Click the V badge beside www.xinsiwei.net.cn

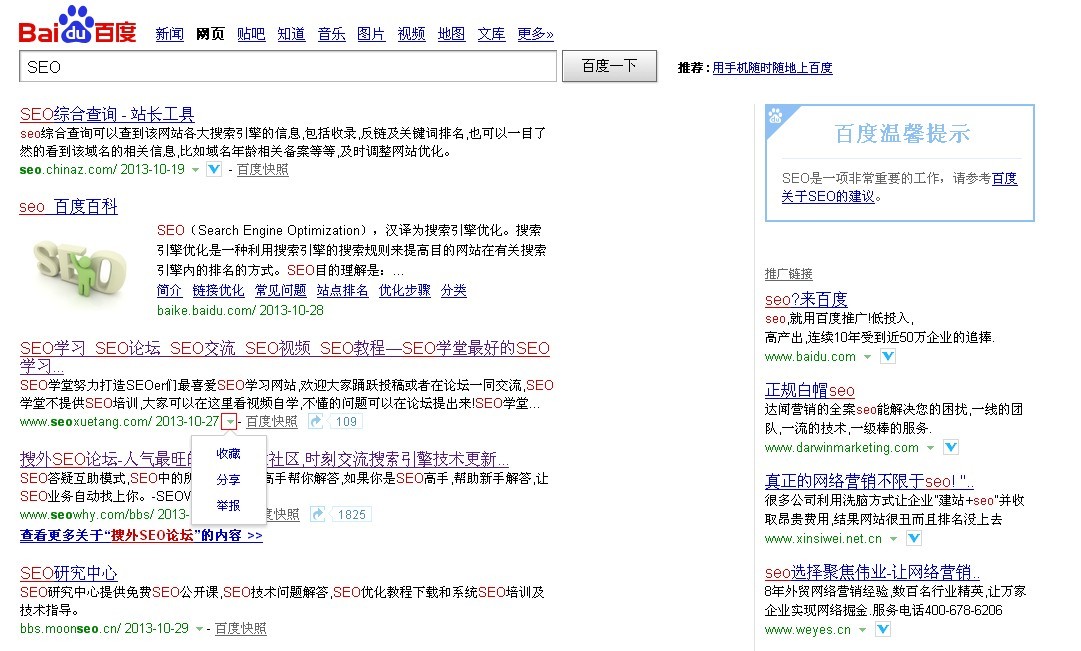coord(913,538)
